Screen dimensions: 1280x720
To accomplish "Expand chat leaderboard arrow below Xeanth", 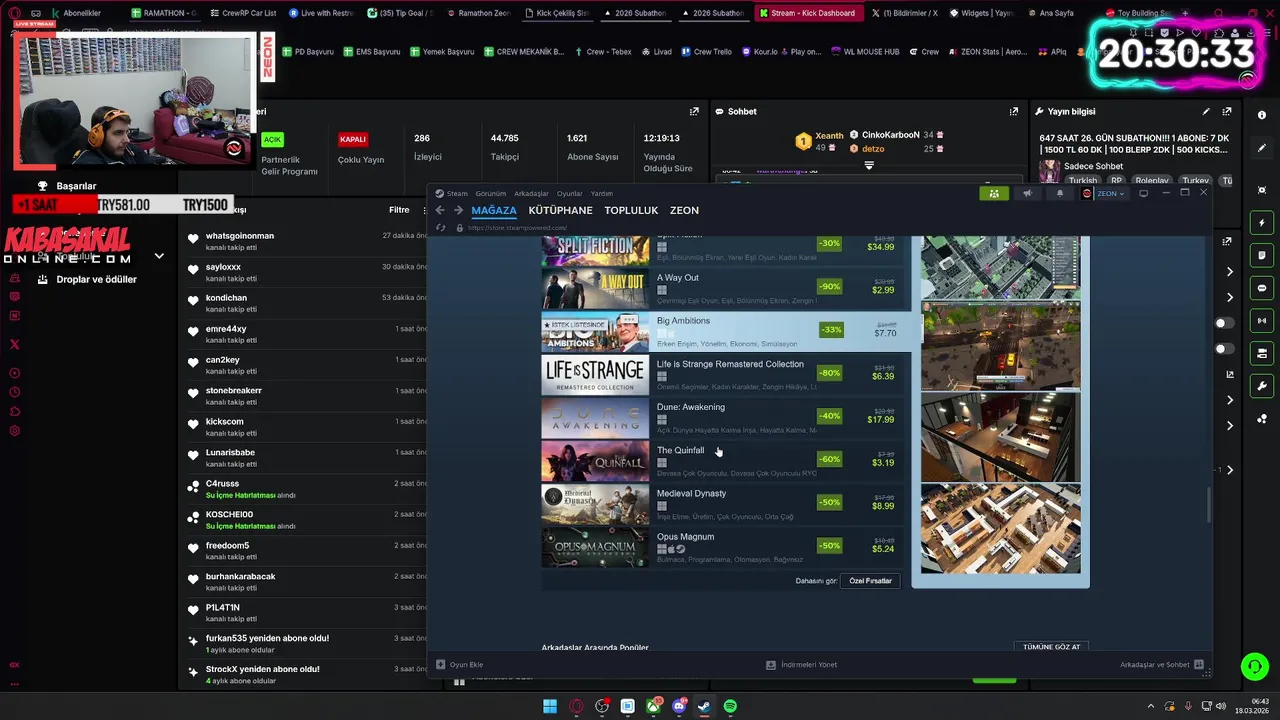I will click(x=869, y=165).
